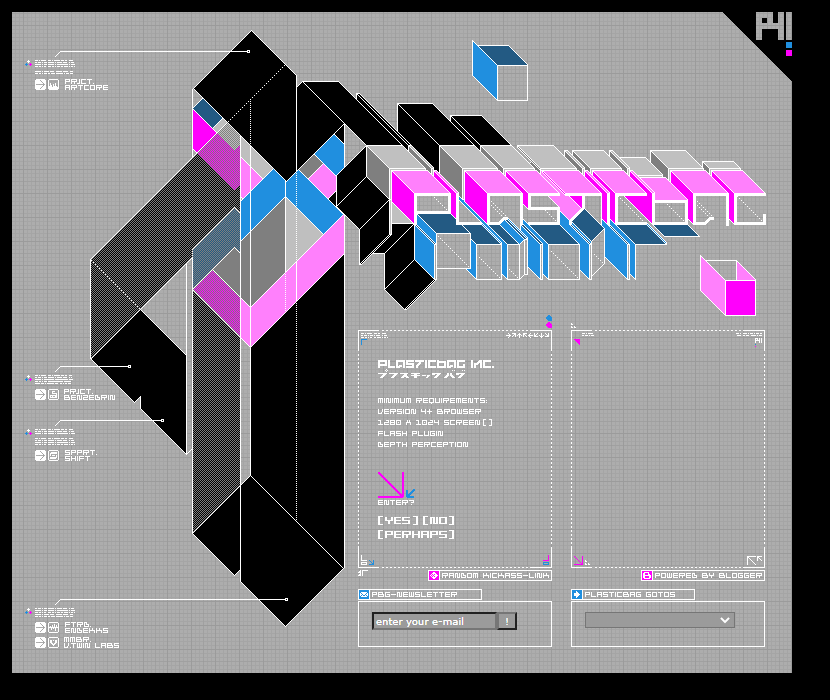
Task: Click the Random Kickass-Link button
Action: coord(490,576)
